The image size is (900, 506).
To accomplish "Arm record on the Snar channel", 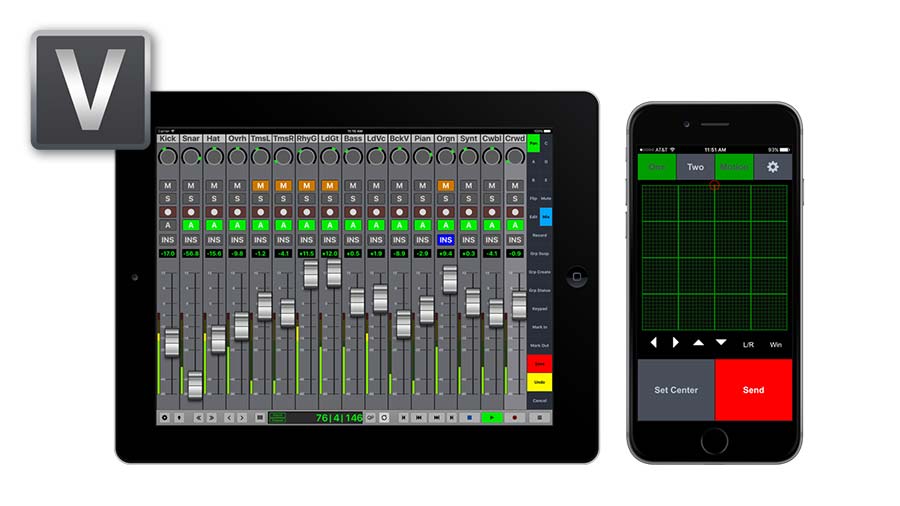I will 191,212.
